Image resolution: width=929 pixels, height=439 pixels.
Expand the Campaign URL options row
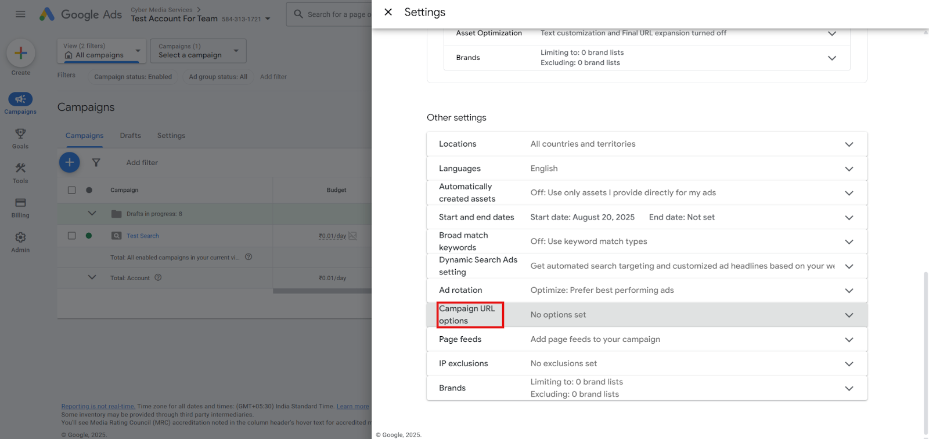(849, 315)
